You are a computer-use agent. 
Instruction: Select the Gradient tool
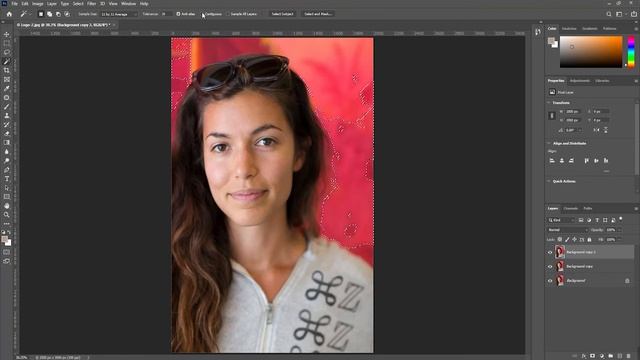click(7, 142)
